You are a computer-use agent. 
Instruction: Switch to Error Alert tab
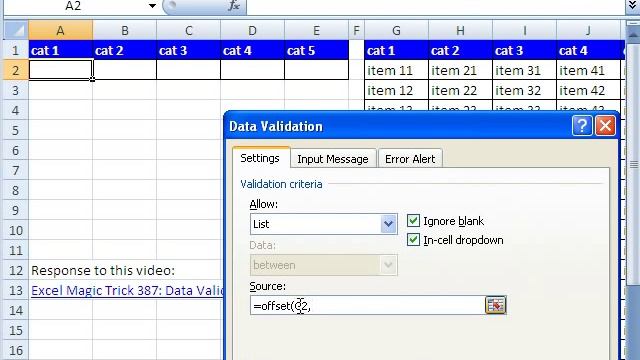[x=410, y=159]
